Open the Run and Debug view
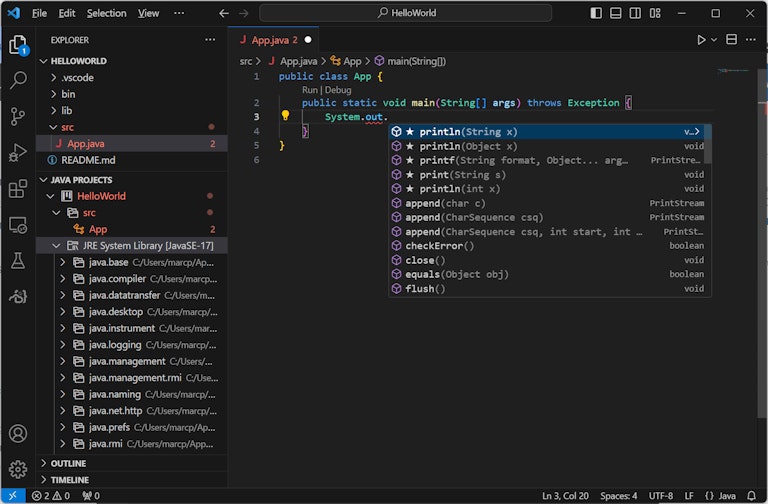This screenshot has width=768, height=504. (x=18, y=153)
